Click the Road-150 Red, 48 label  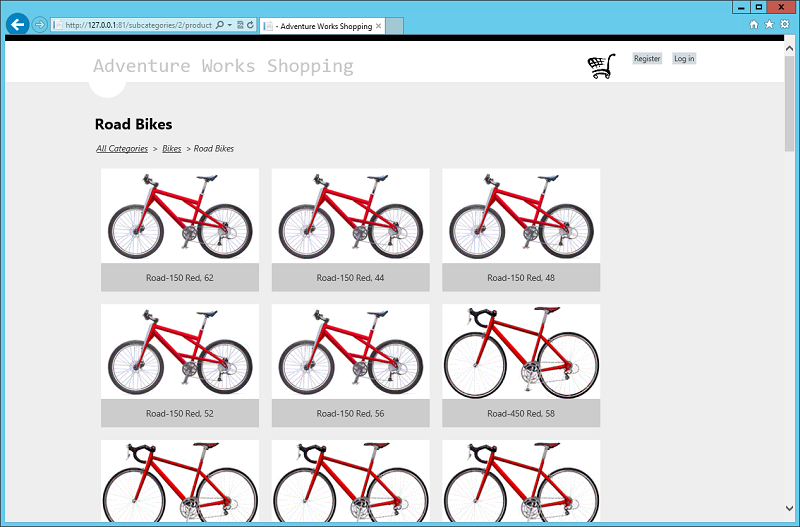(x=521, y=278)
